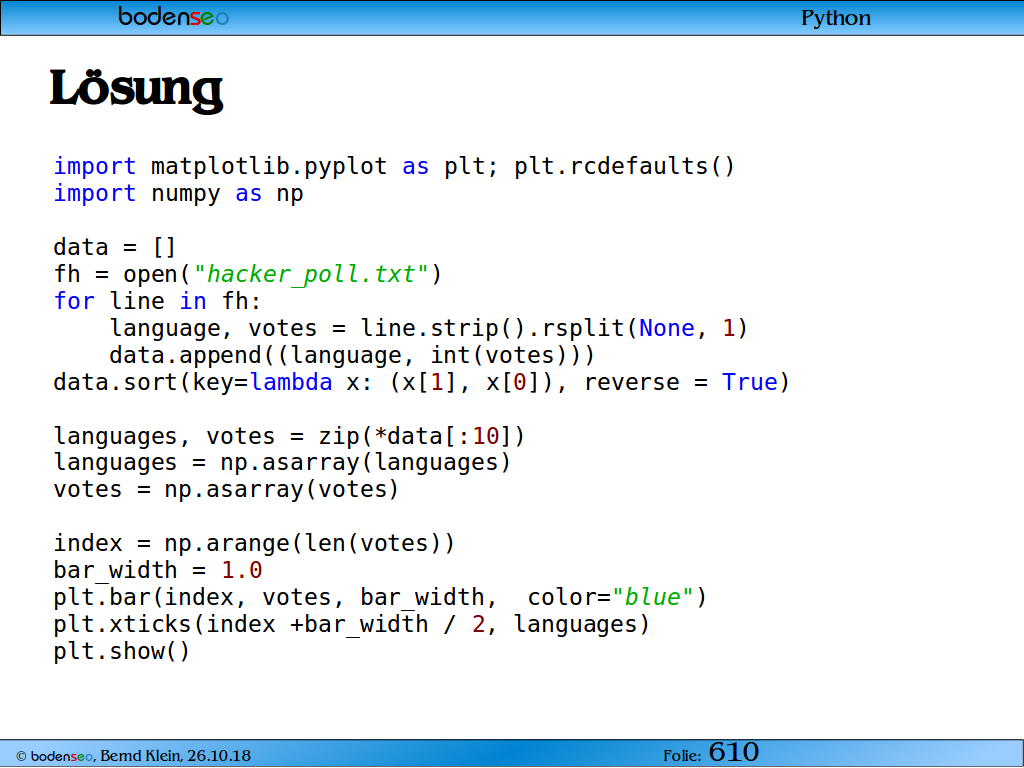Click the line 'for line in fh:'
Screen dimensions: 1024x768
157,301
